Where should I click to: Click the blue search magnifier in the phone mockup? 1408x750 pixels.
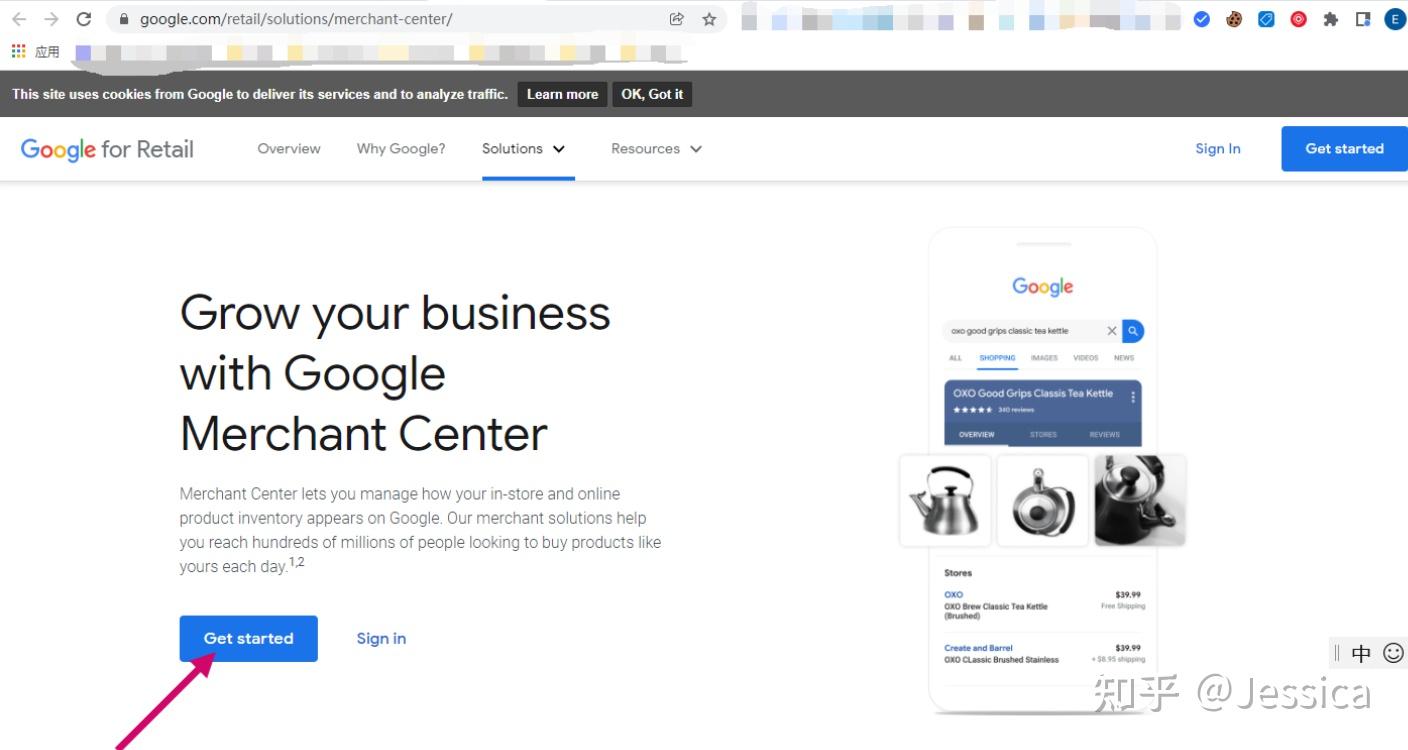[1133, 331]
